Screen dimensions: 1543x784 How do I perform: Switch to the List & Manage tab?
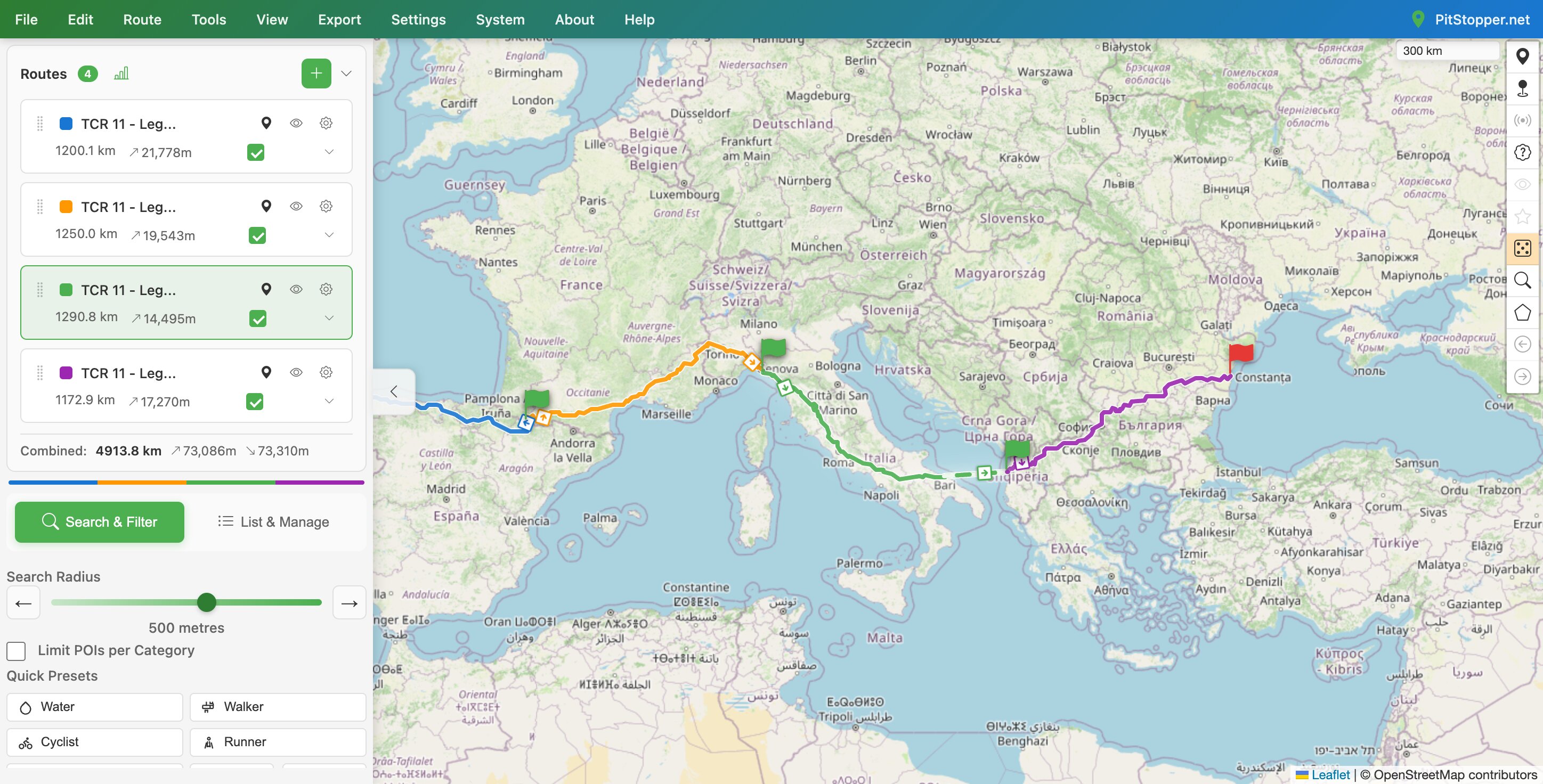click(x=274, y=522)
